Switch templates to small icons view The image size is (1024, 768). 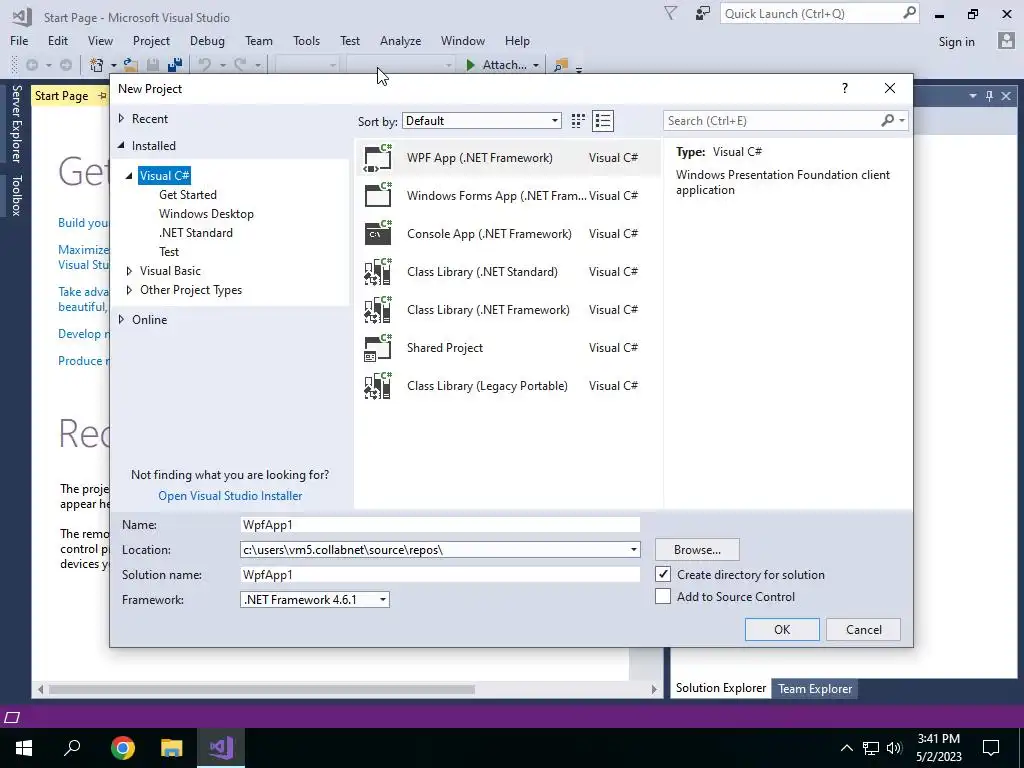coord(578,121)
